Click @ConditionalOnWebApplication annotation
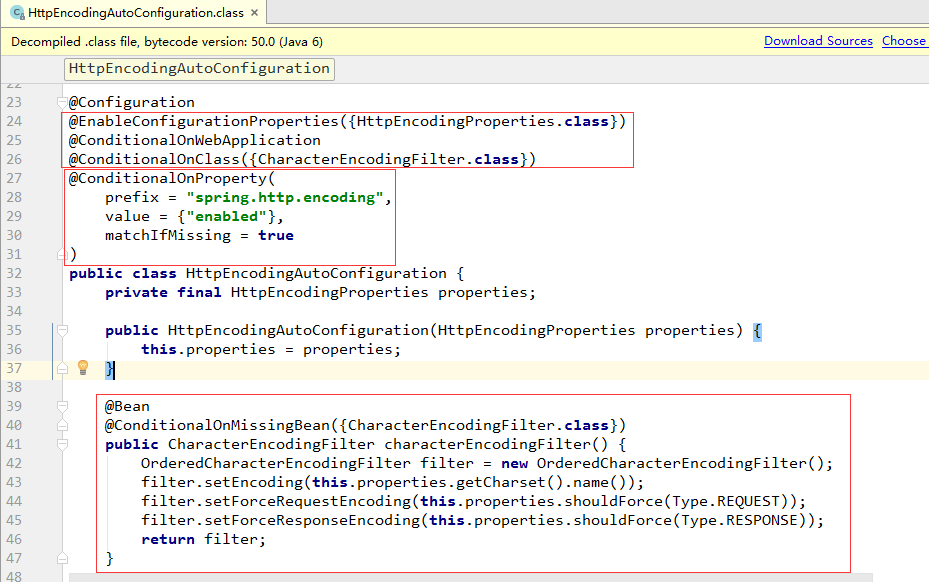The height and width of the screenshot is (582, 929). [194, 140]
